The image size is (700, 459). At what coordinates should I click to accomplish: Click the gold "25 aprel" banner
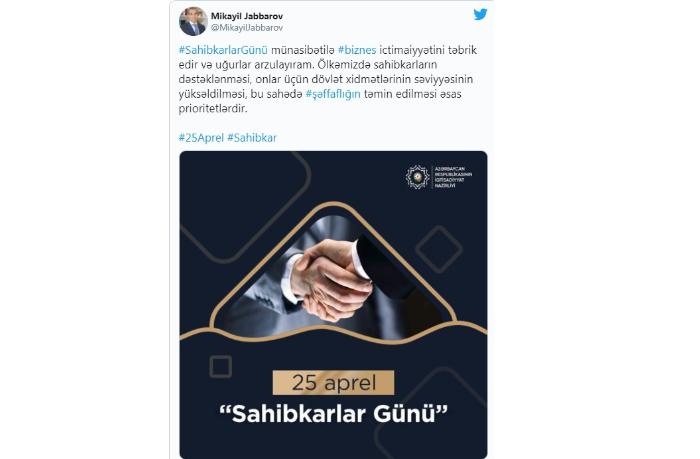(333, 383)
